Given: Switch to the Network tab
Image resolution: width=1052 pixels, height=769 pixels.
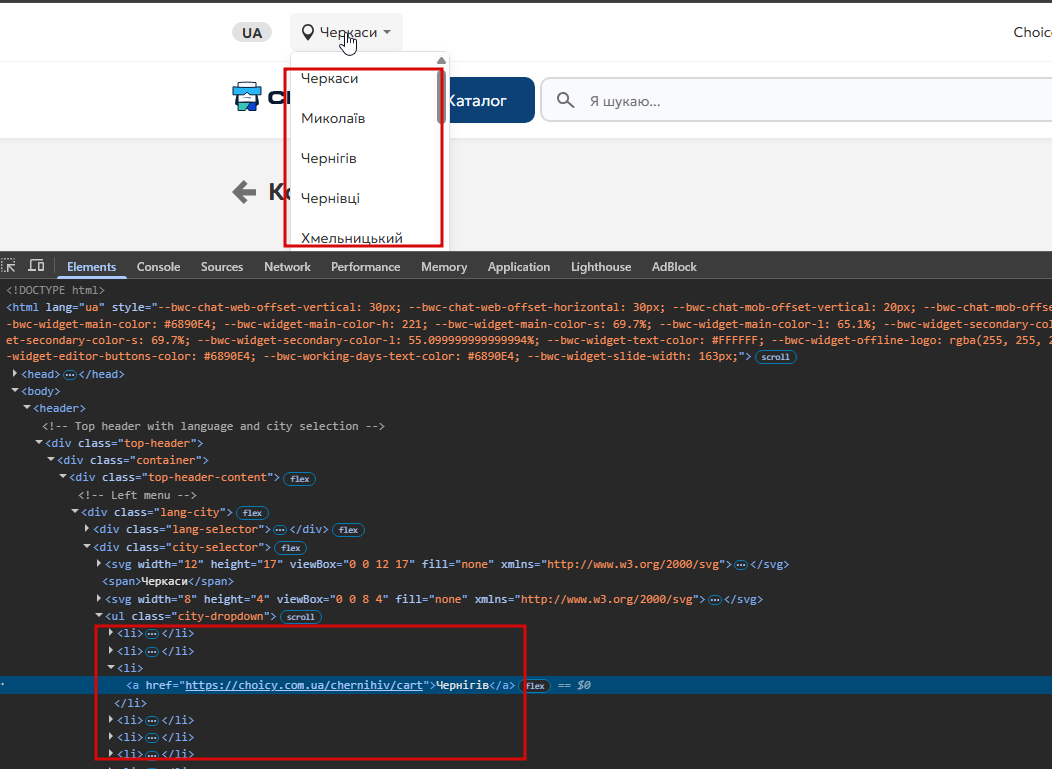Looking at the screenshot, I should point(287,266).
